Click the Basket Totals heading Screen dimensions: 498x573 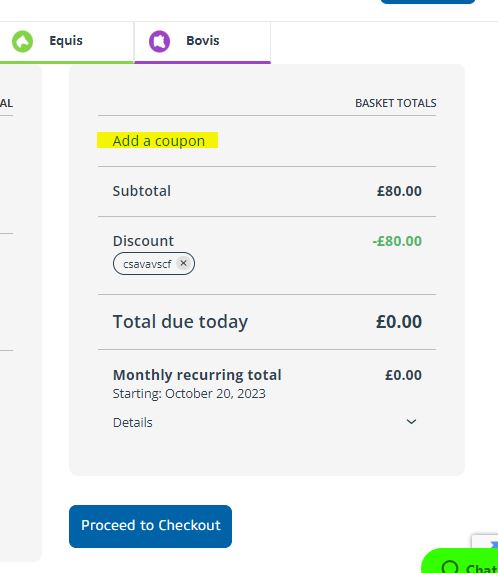(x=396, y=103)
